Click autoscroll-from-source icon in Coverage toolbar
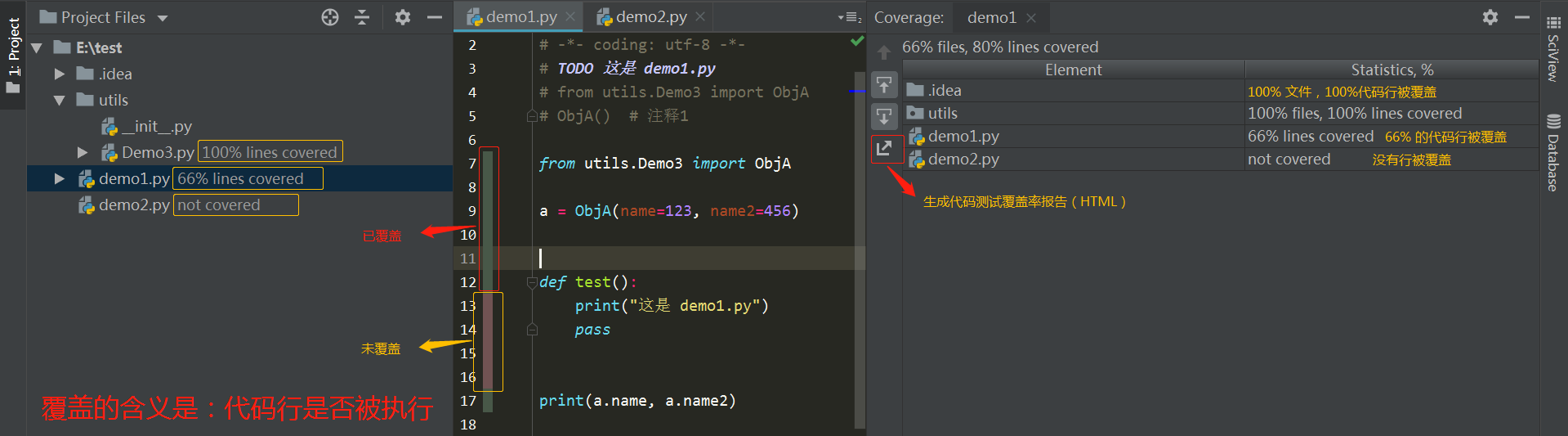 coord(884,116)
